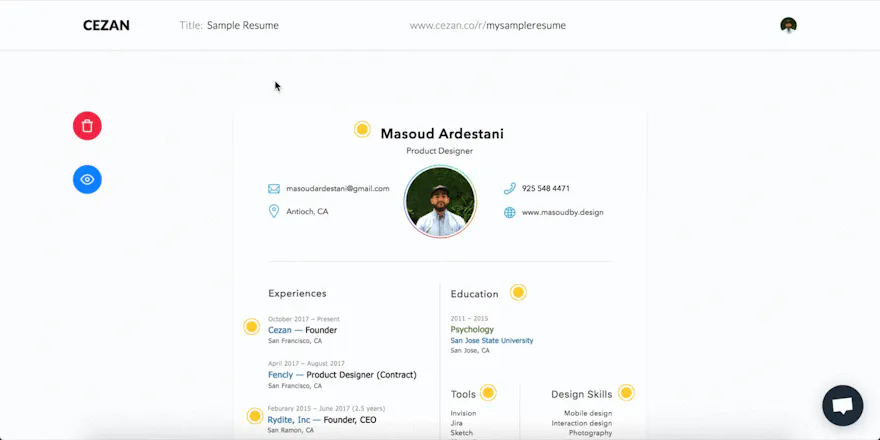Select the name Masoud Ardestani

(442, 134)
